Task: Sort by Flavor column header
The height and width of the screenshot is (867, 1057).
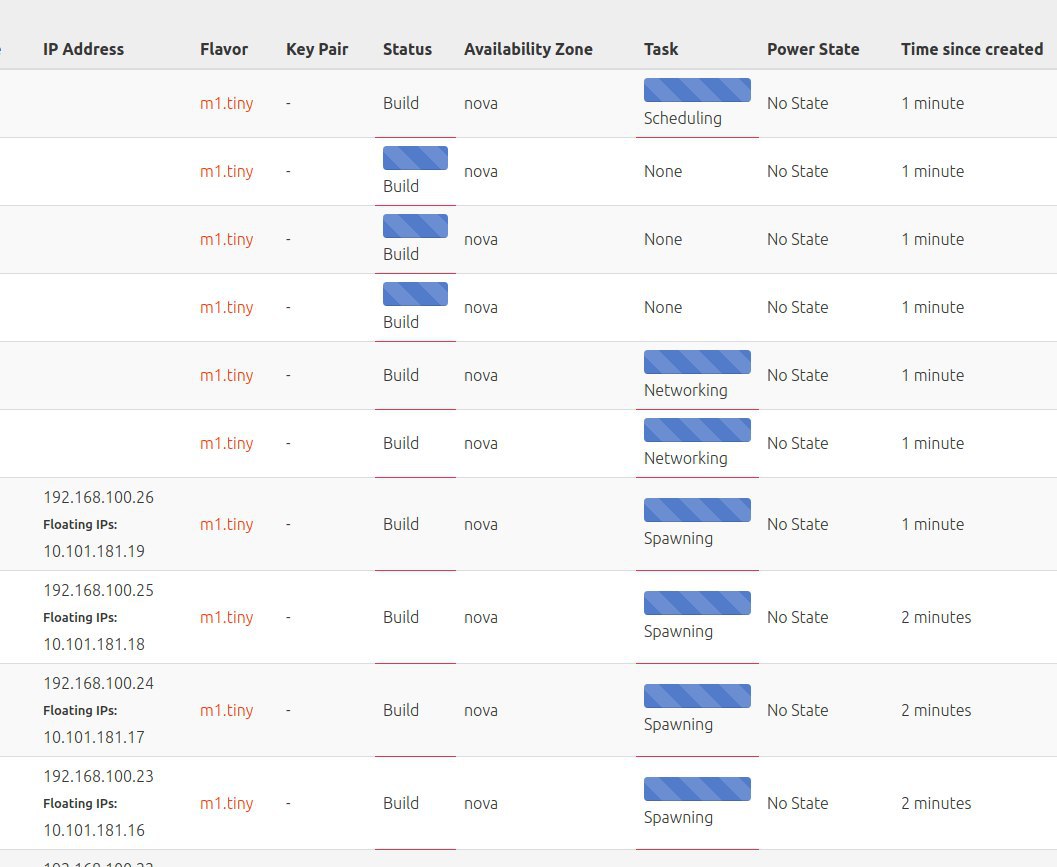Action: [224, 49]
